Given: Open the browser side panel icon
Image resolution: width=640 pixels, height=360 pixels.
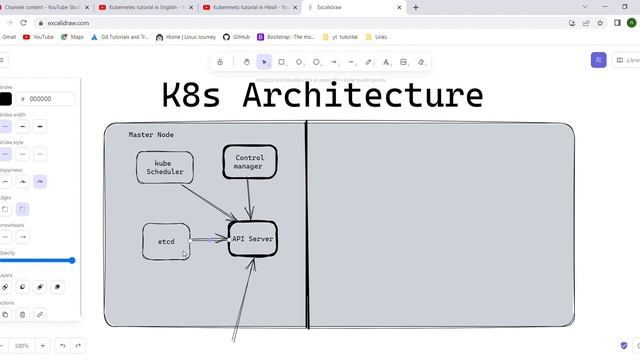Looking at the screenshot, I should (617, 23).
